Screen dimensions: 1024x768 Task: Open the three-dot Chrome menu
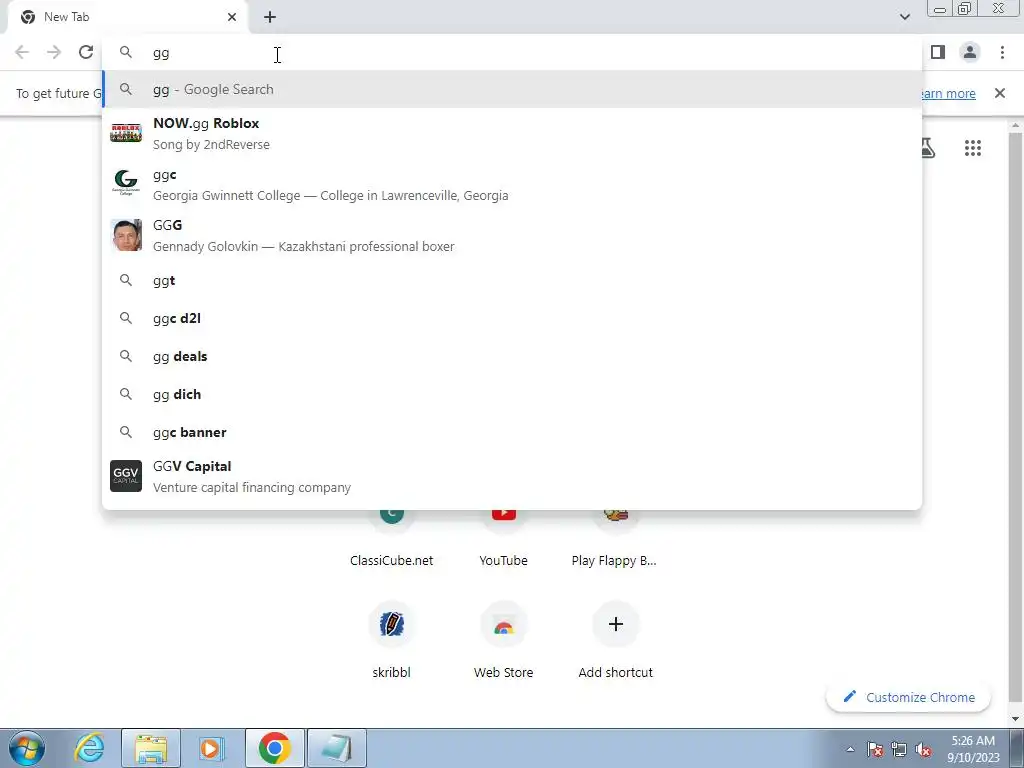click(x=1002, y=52)
